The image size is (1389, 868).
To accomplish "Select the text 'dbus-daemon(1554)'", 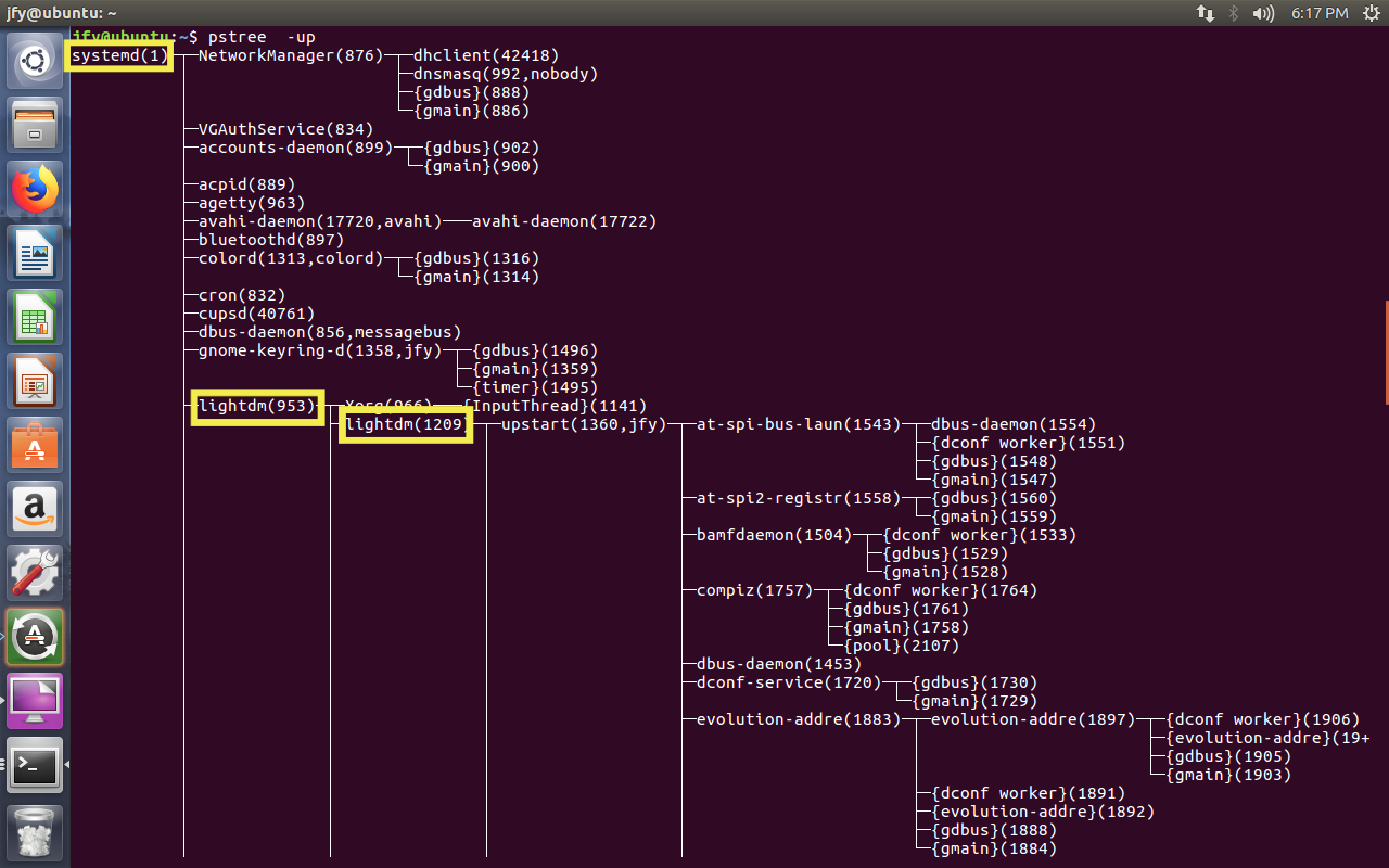I will pos(1012,424).
